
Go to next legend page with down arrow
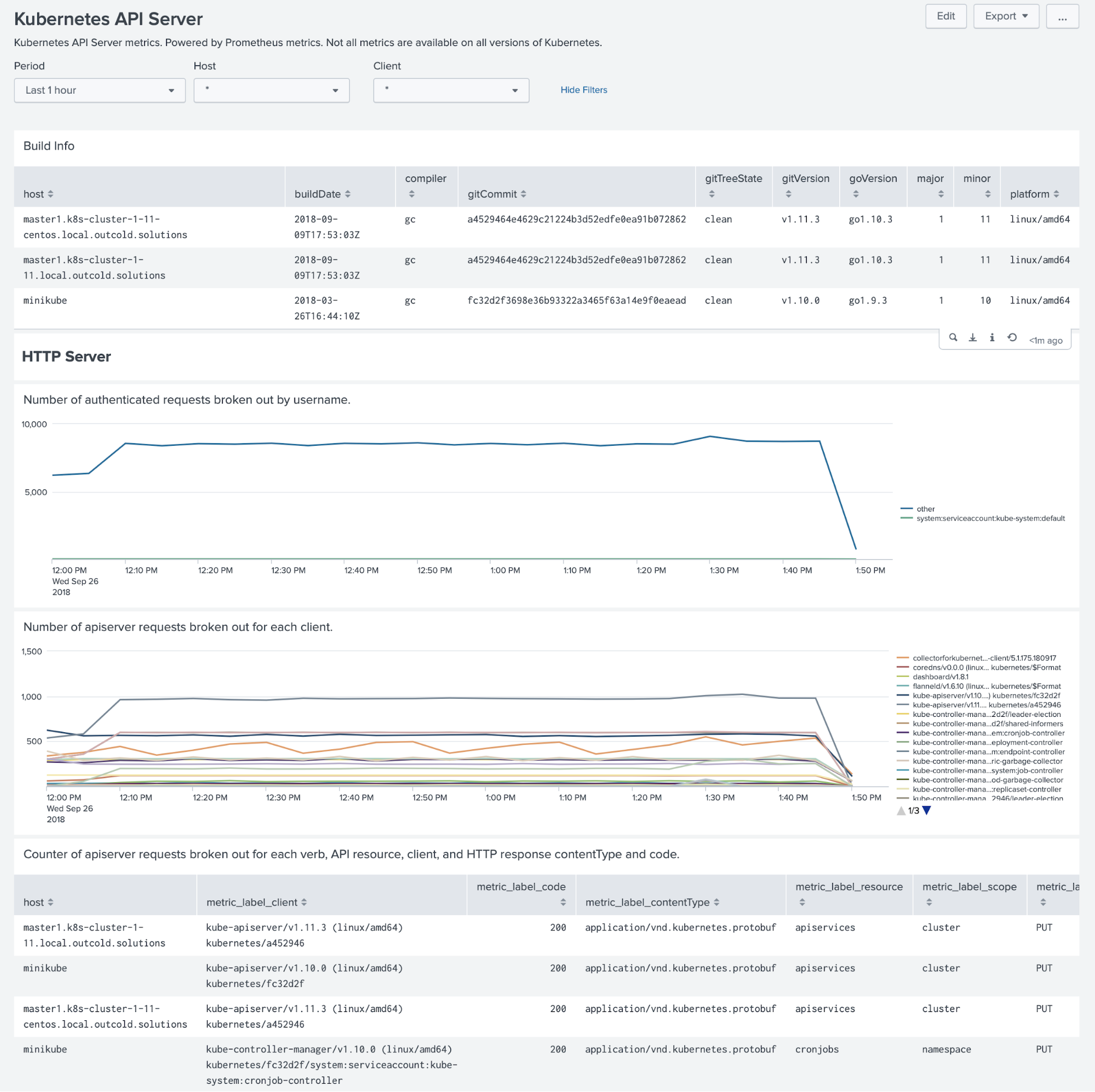(x=927, y=811)
